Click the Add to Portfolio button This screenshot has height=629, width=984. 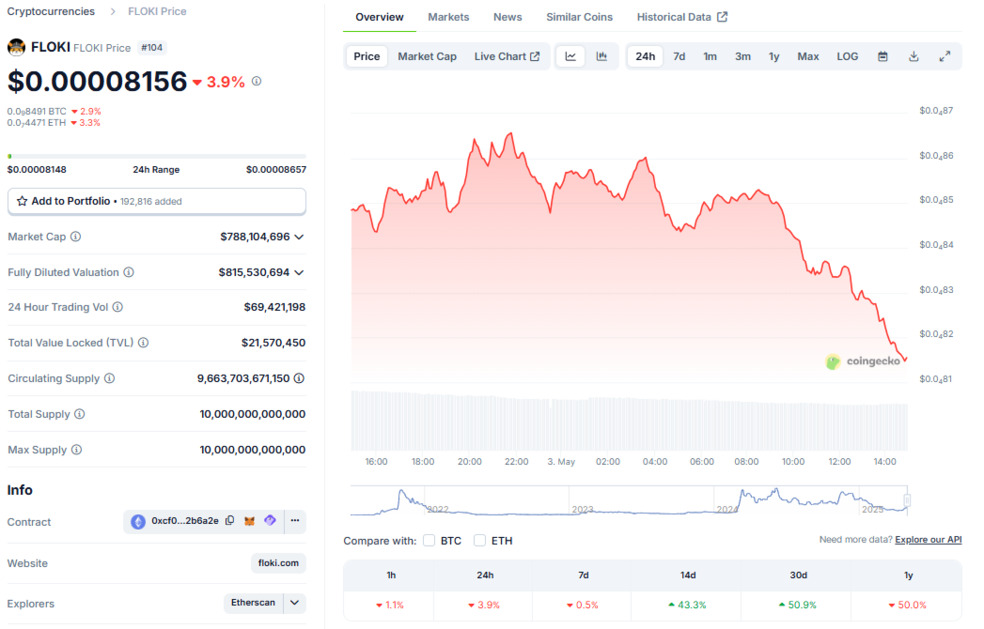click(x=157, y=201)
